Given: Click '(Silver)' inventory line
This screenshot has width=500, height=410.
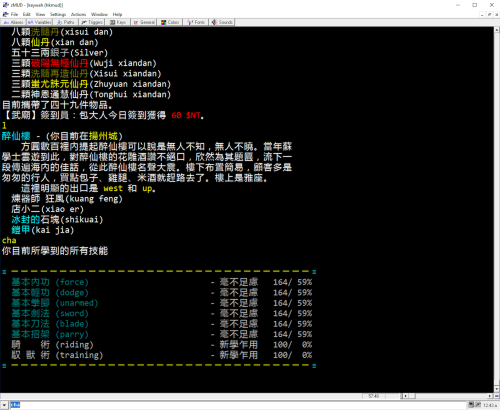Looking at the screenshot, I should tap(60, 53).
